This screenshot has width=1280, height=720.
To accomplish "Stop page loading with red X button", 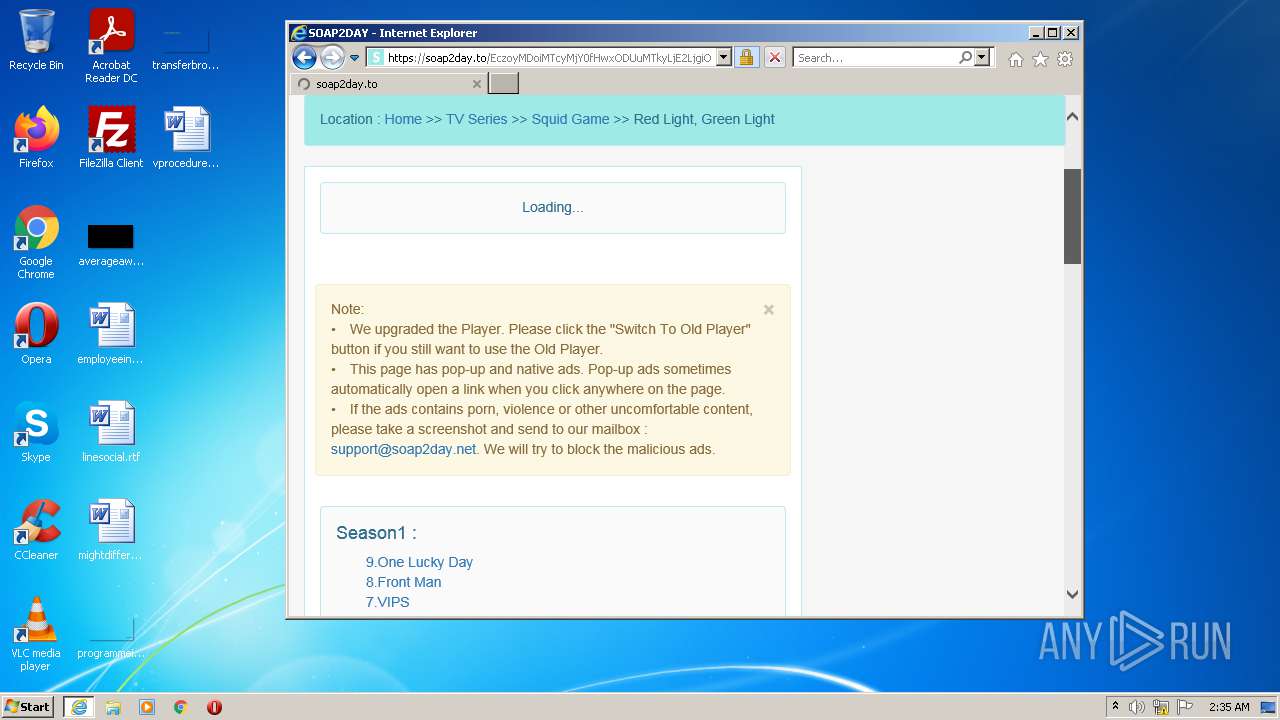I will 774,57.
